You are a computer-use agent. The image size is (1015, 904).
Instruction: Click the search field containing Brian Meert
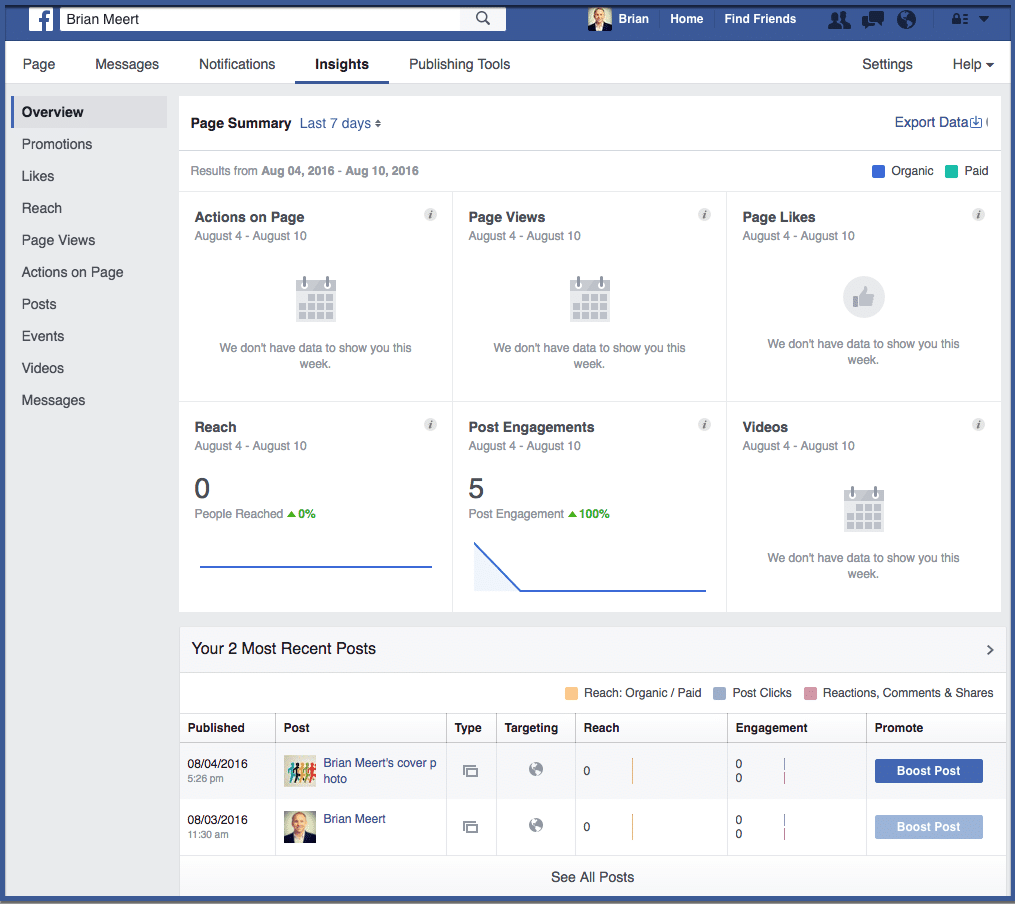pos(260,19)
